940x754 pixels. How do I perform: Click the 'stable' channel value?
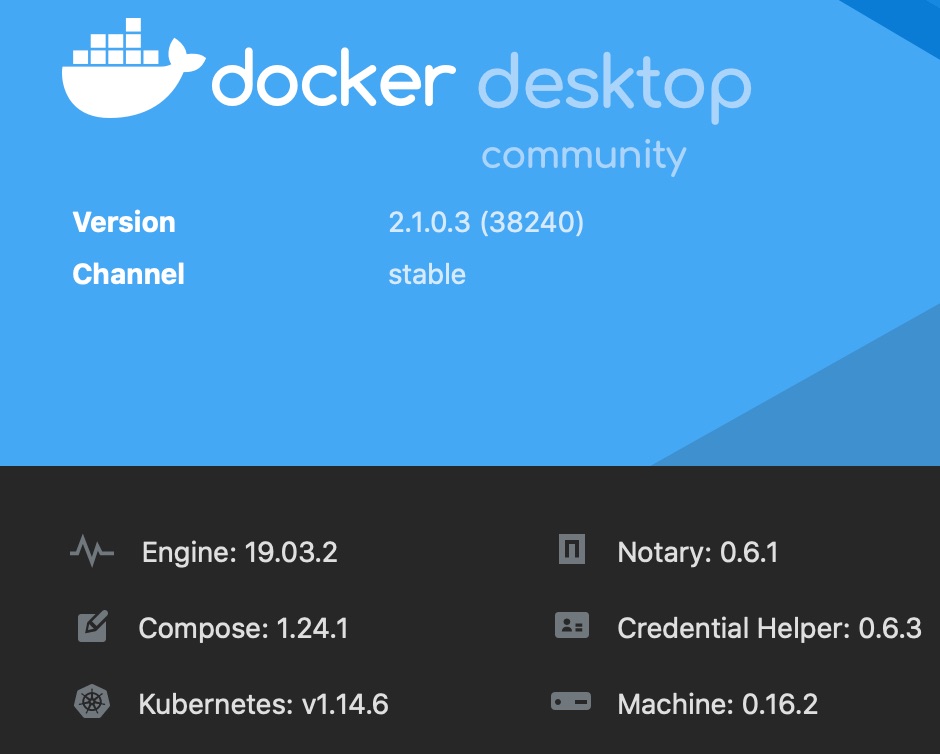click(427, 275)
